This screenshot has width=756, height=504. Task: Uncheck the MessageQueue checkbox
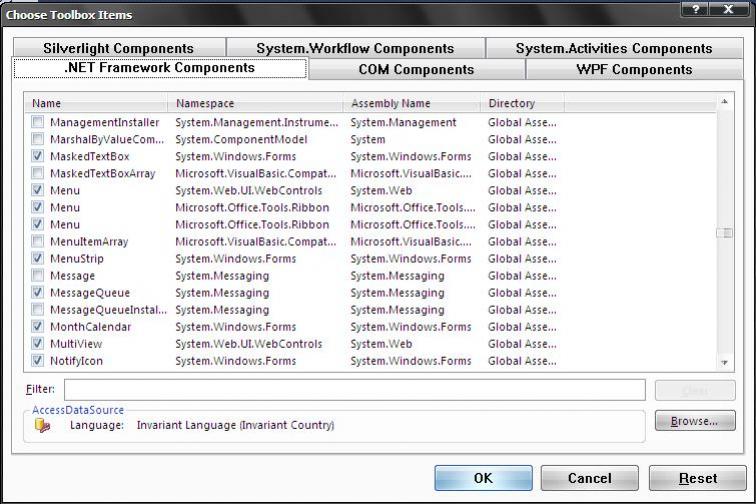pyautogui.click(x=37, y=292)
